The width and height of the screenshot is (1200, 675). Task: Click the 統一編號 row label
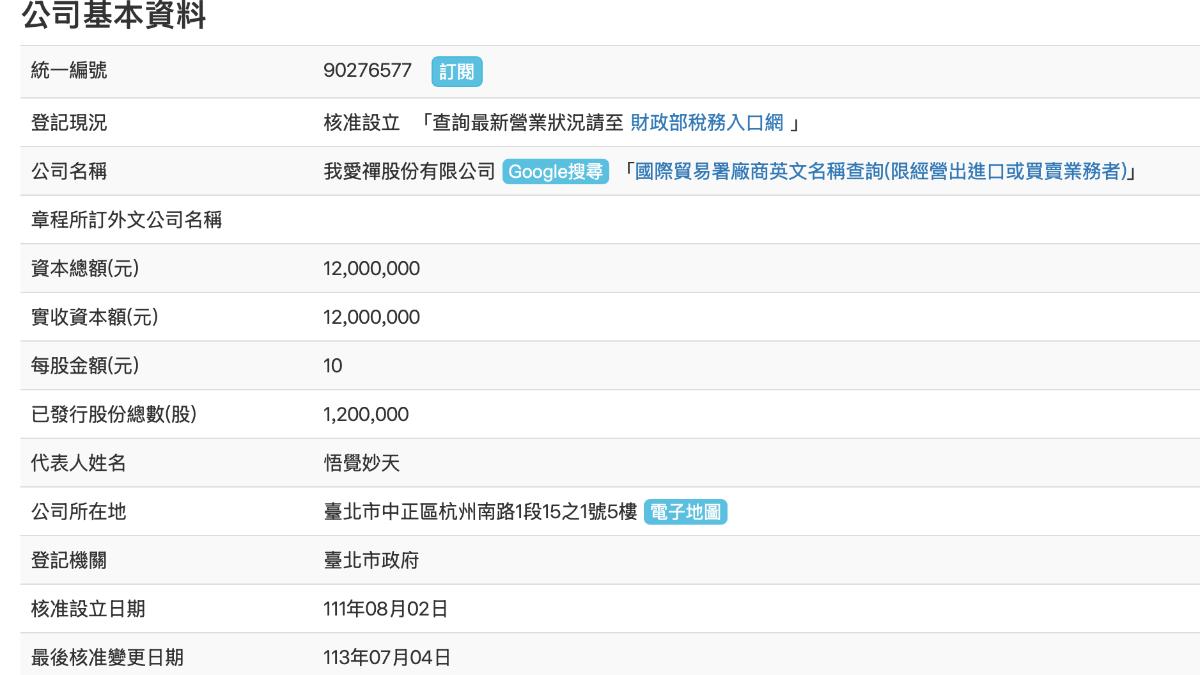tap(69, 72)
